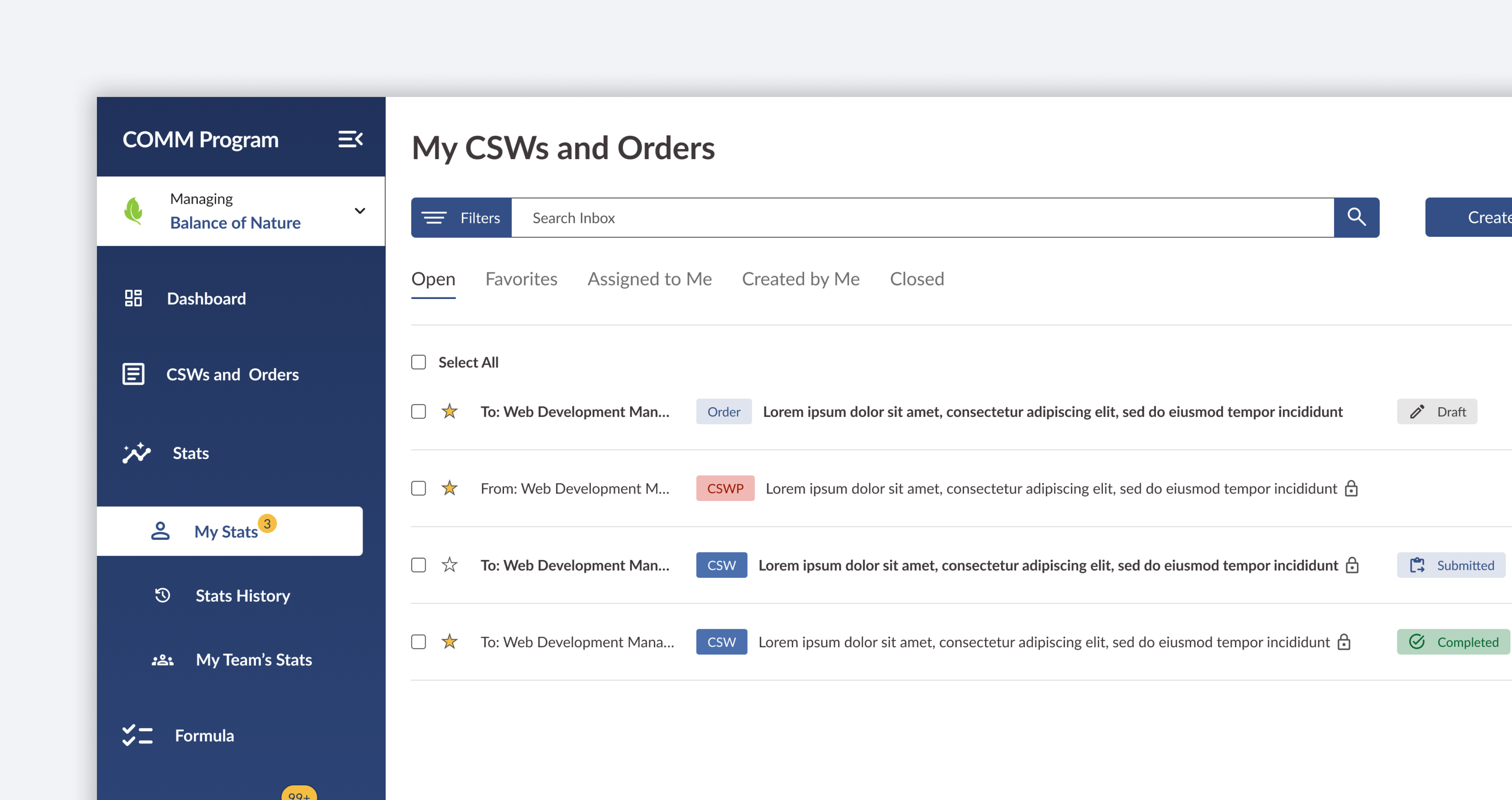Open the Filters panel
The image size is (1512, 800).
tap(461, 217)
